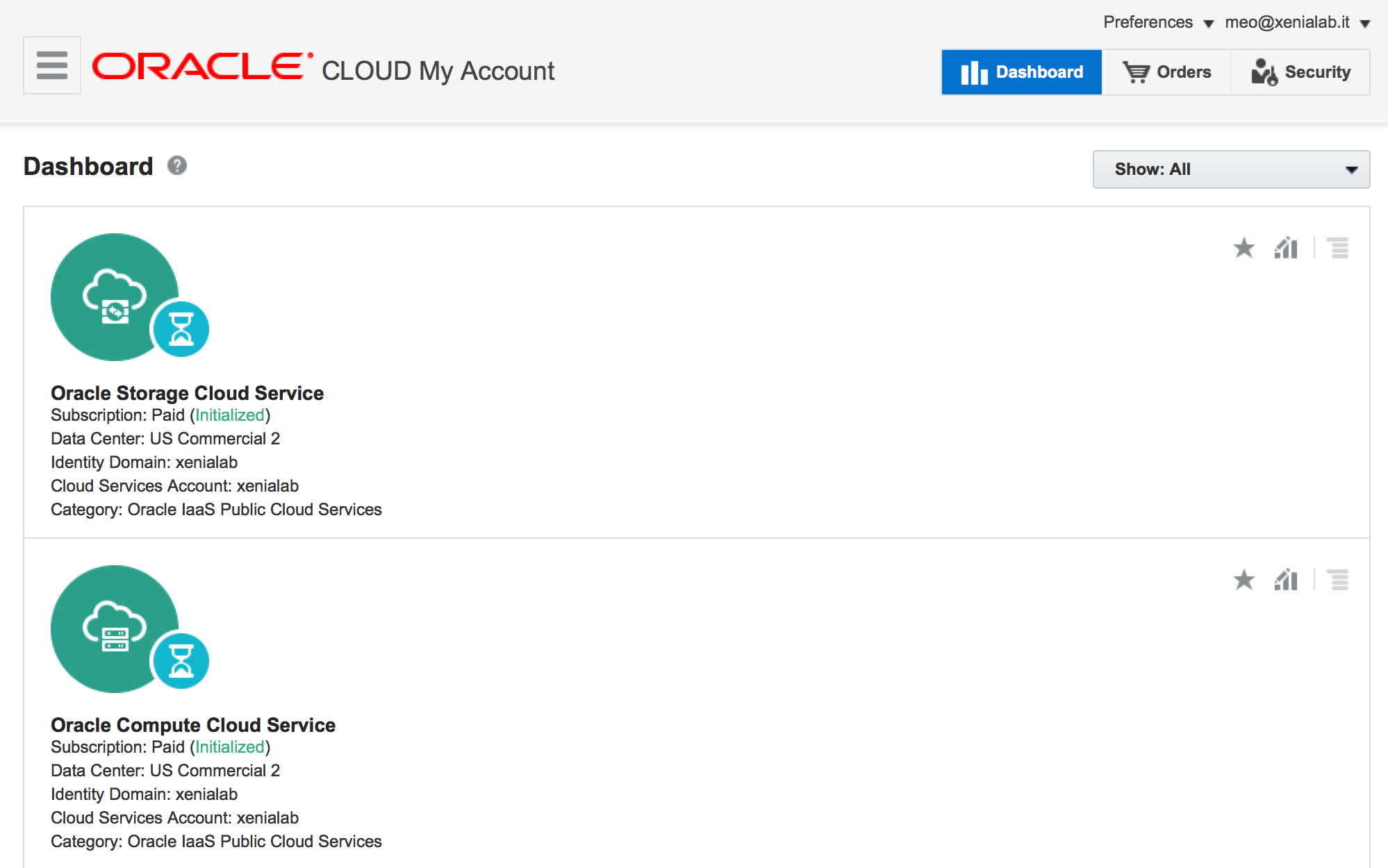The image size is (1388, 868).
Task: Click the Oracle logo
Action: pyautogui.click(x=202, y=67)
